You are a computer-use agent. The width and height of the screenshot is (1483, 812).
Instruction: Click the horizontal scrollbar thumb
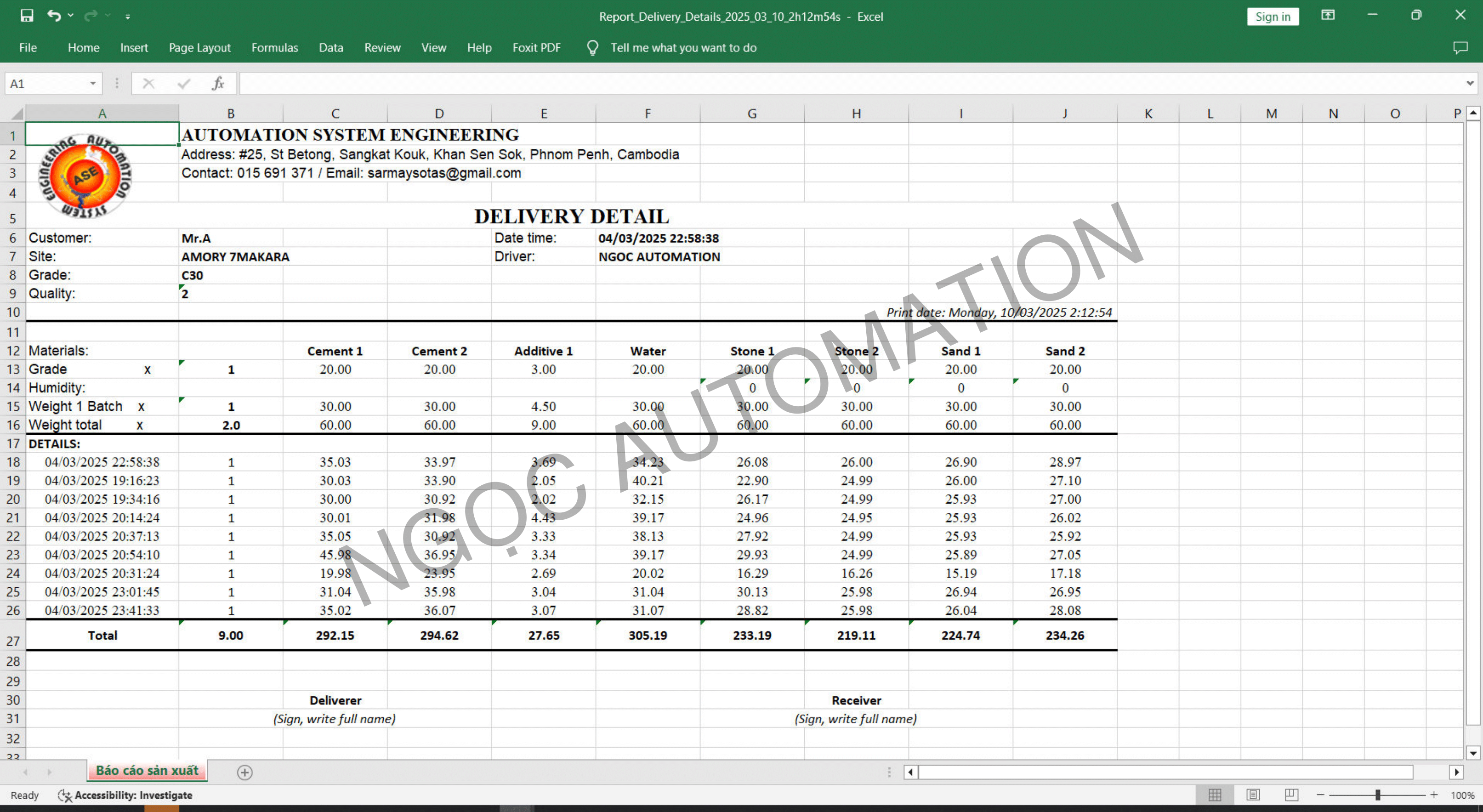click(x=1166, y=772)
